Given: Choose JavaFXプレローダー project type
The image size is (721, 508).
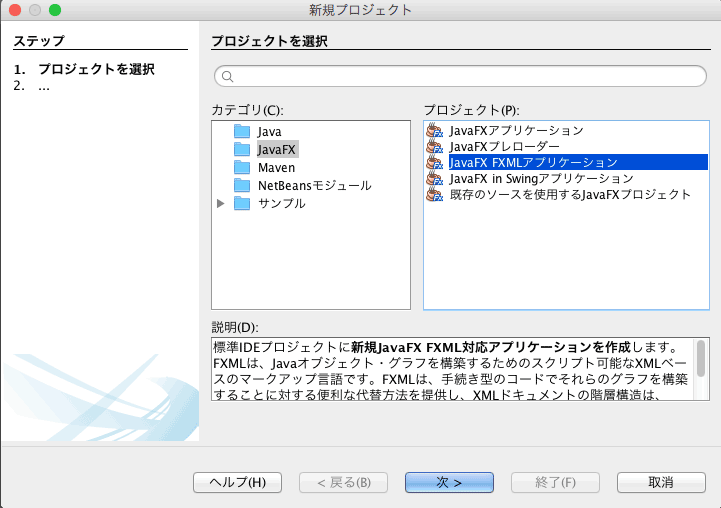Looking at the screenshot, I should tap(504, 147).
